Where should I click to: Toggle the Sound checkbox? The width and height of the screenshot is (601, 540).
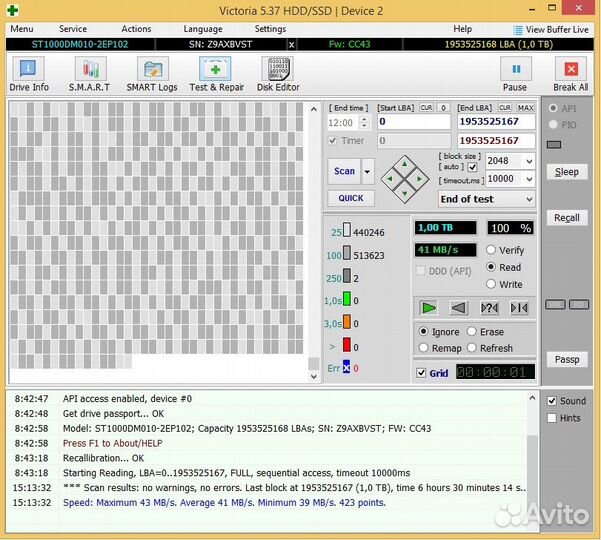[553, 401]
